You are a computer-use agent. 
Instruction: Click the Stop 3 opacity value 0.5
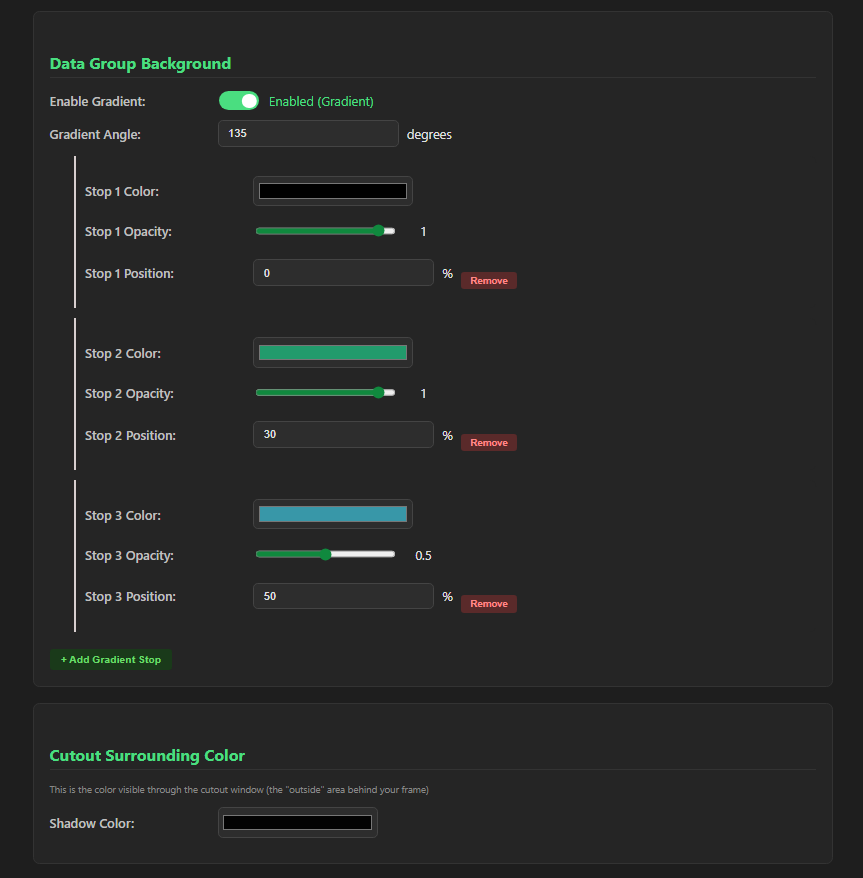point(423,555)
